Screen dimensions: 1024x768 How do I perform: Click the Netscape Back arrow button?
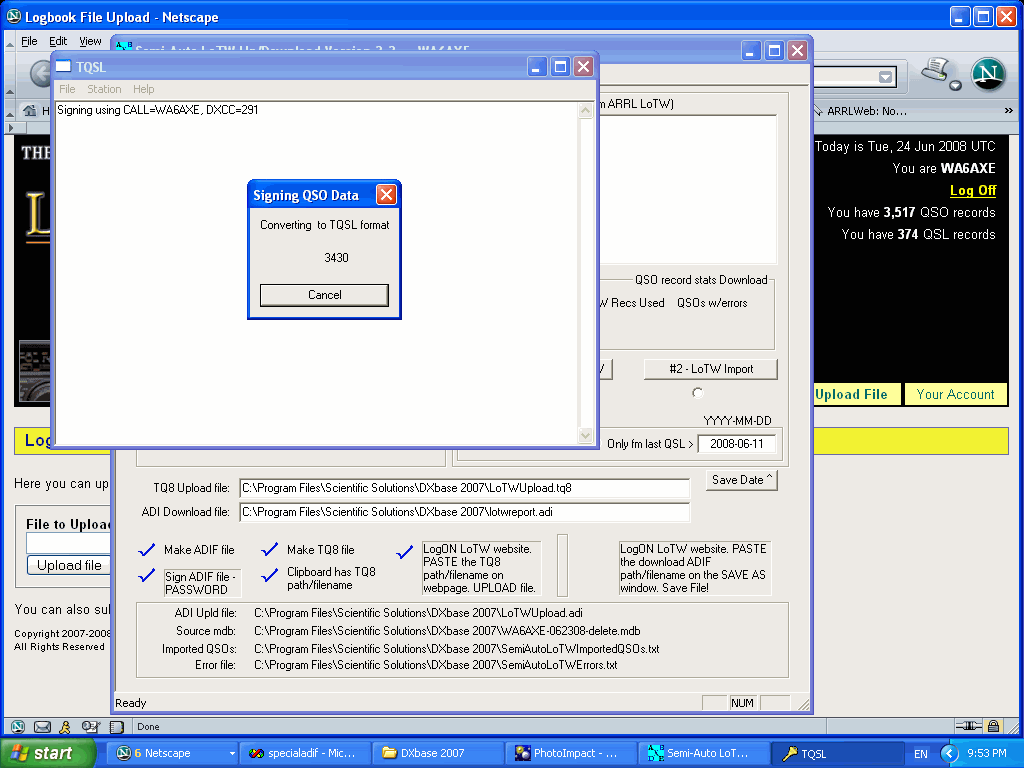click(x=40, y=73)
